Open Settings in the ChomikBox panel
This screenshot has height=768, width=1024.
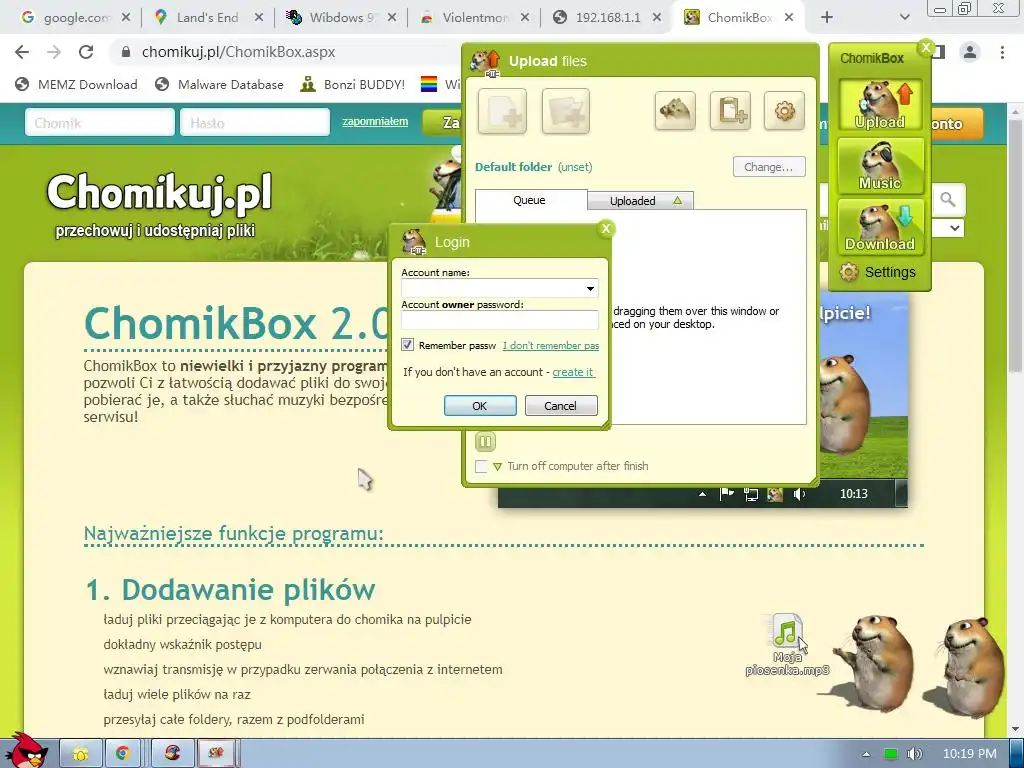[x=878, y=272]
